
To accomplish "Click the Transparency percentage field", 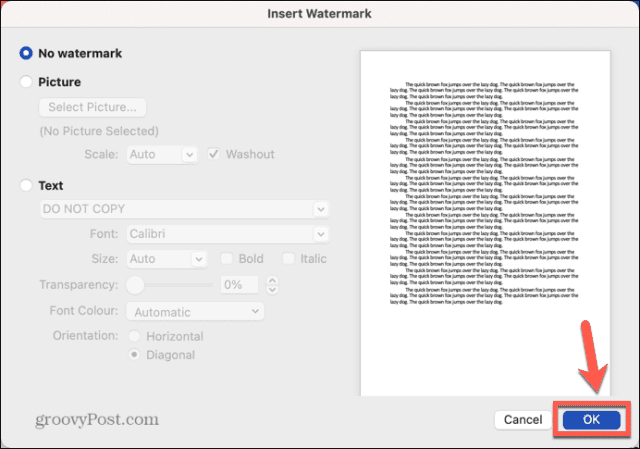I will coord(239,285).
